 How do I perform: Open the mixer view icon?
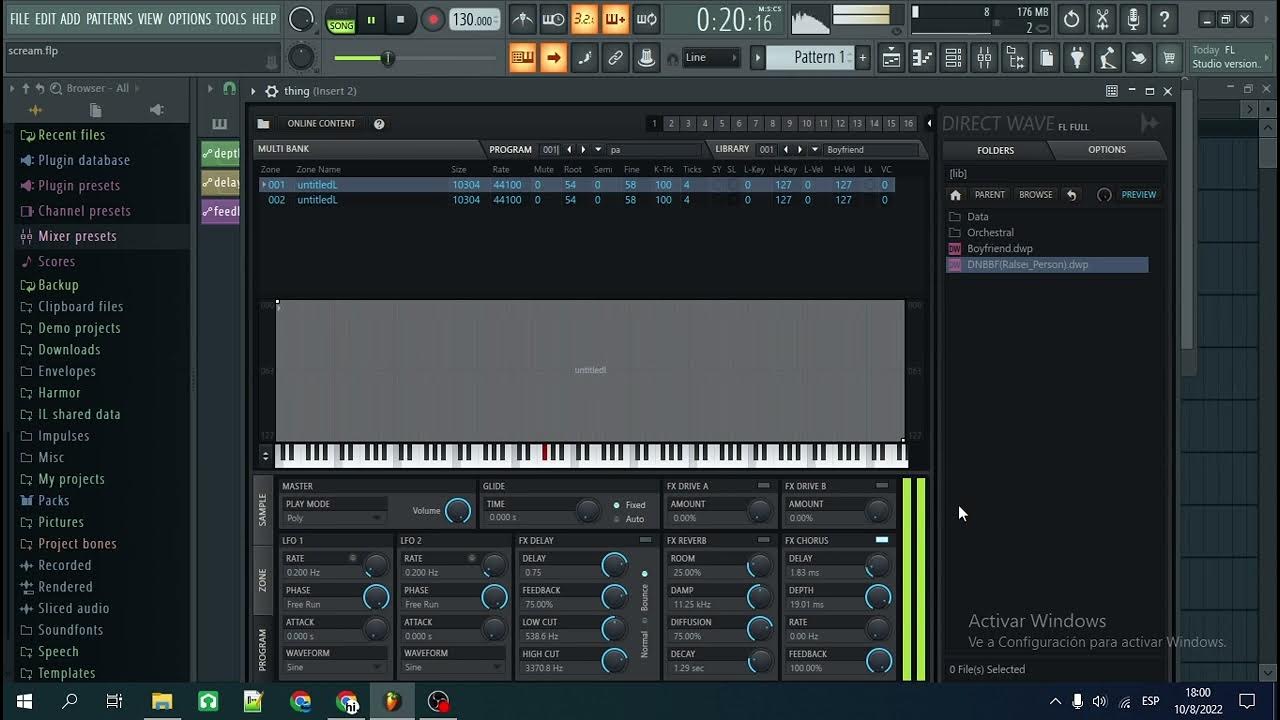[984, 58]
